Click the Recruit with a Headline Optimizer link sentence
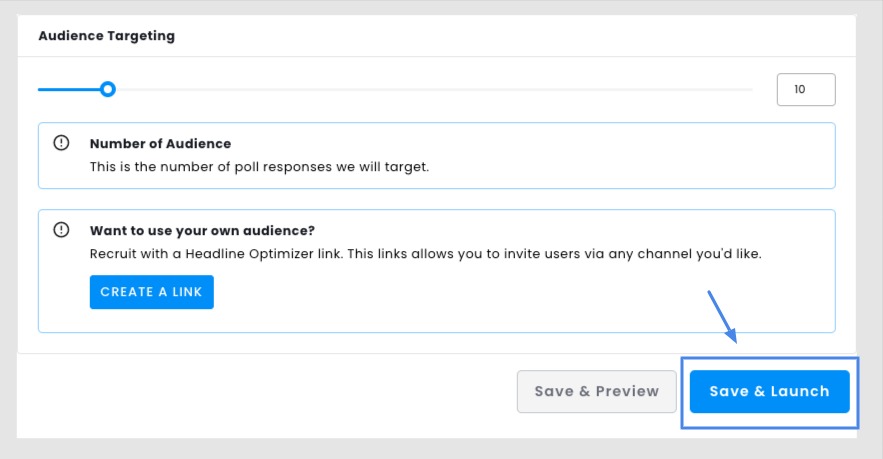 tap(216, 253)
